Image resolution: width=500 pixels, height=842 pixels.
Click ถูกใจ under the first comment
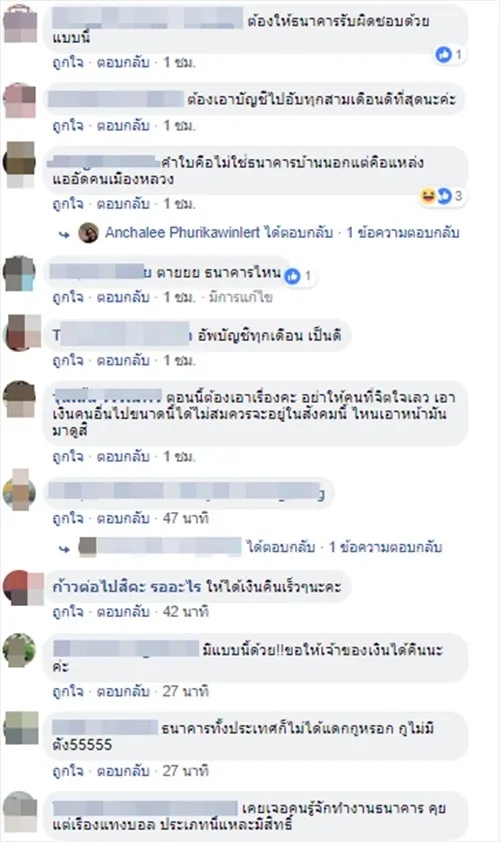(x=68, y=62)
